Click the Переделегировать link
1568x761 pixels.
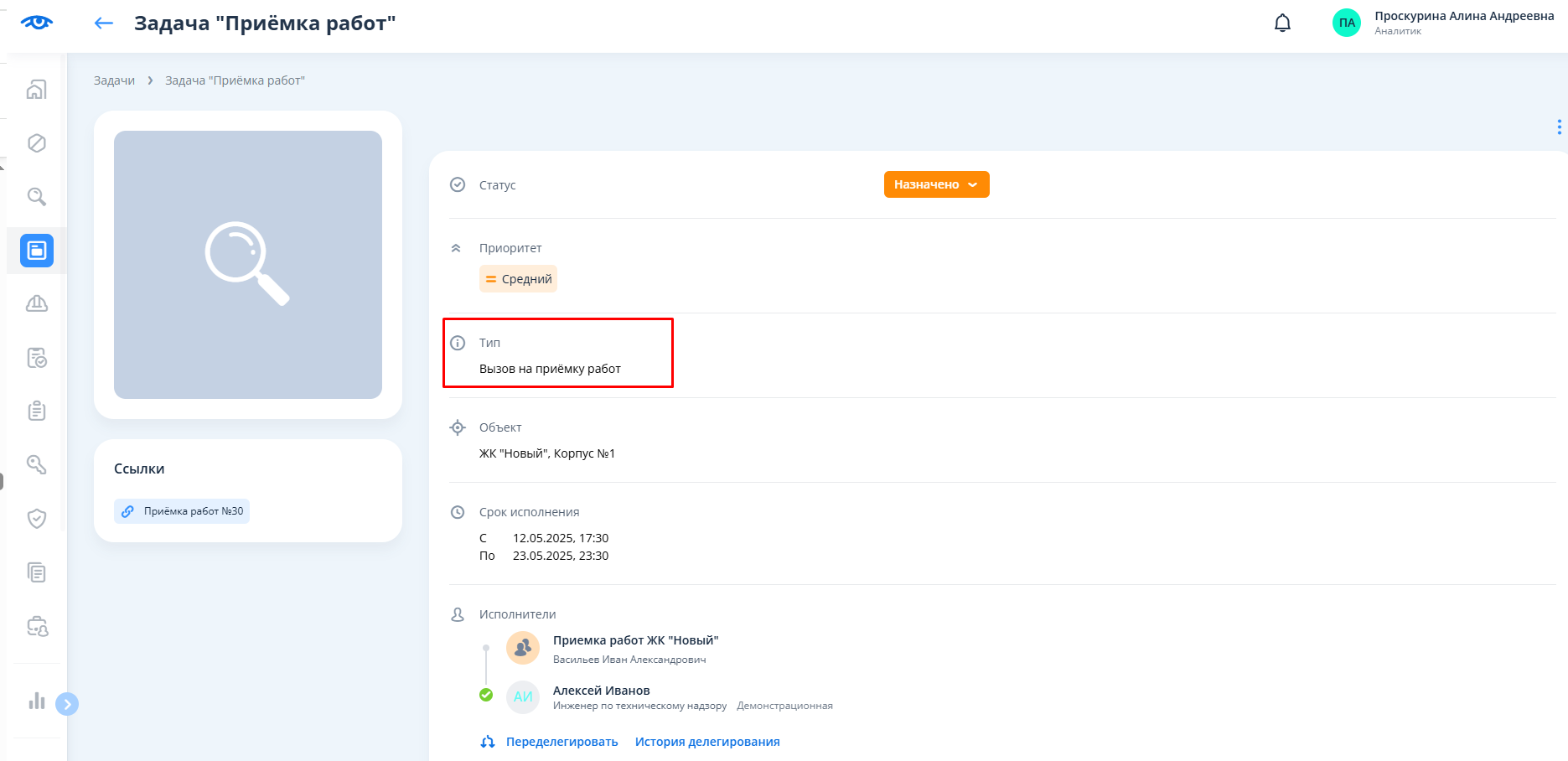tap(561, 742)
